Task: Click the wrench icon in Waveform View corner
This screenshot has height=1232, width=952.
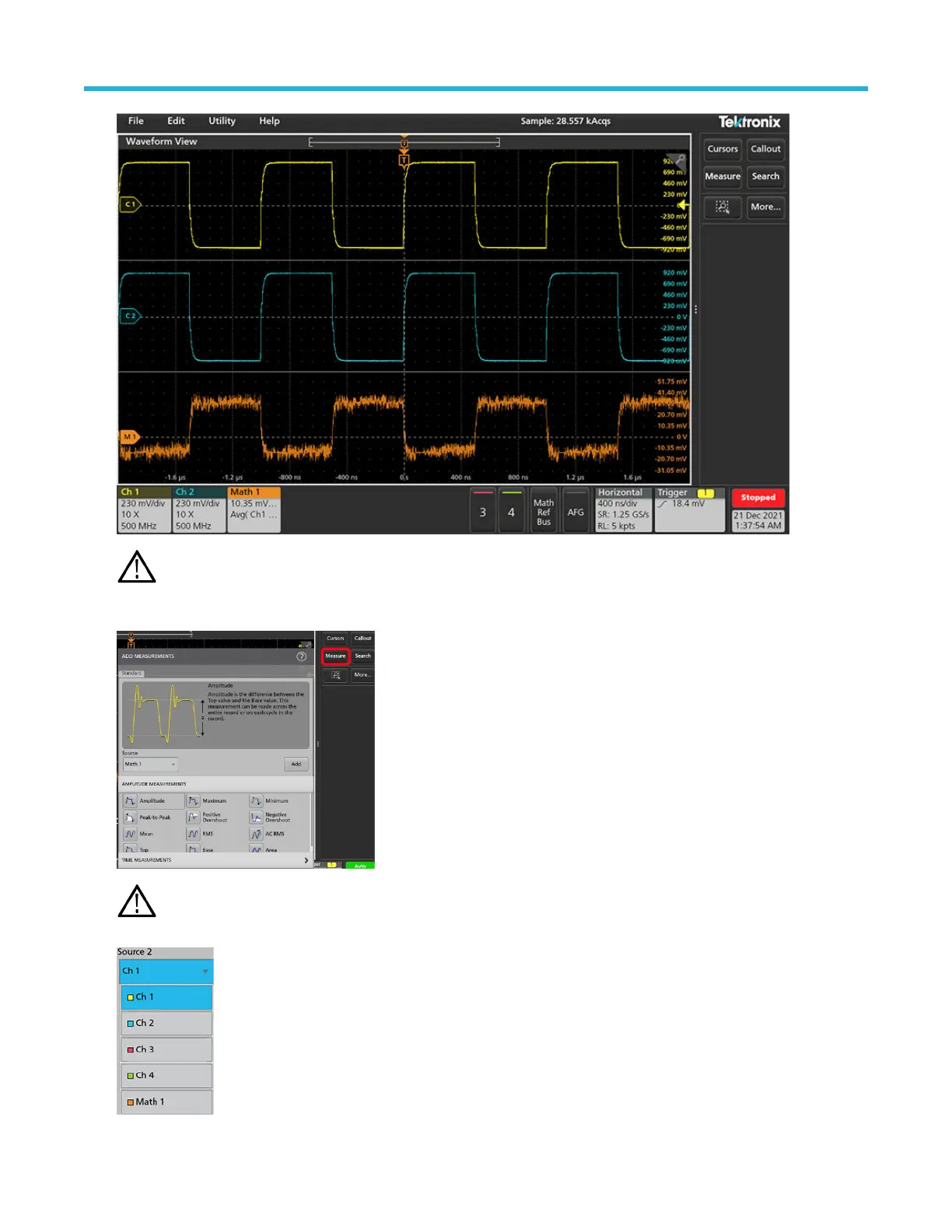Action: pos(680,159)
